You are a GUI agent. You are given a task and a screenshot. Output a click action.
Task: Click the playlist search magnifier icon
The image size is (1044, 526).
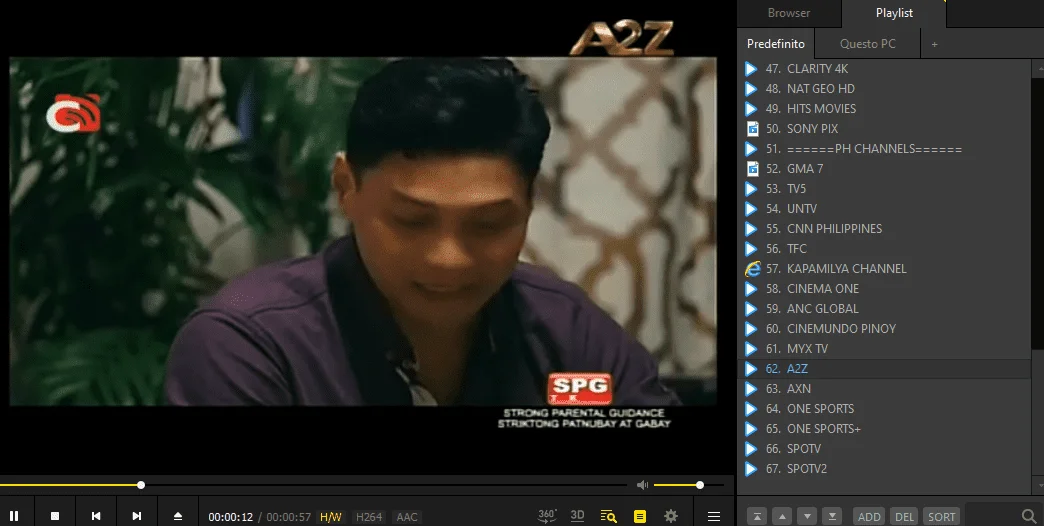1029,516
